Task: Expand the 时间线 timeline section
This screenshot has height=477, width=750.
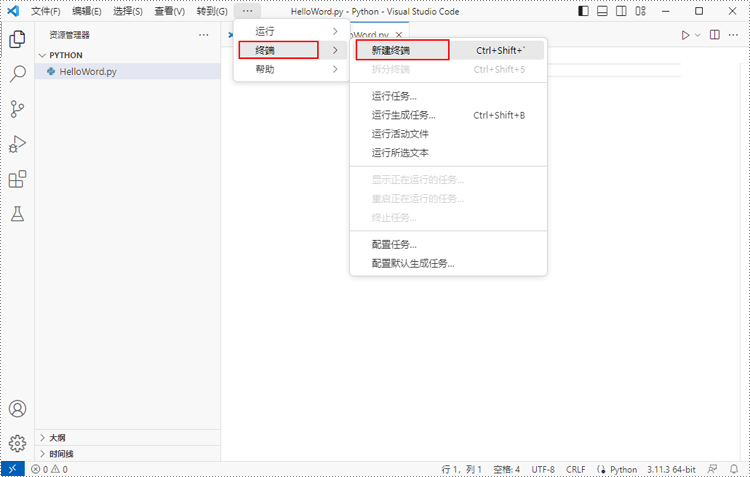Action: click(128, 454)
